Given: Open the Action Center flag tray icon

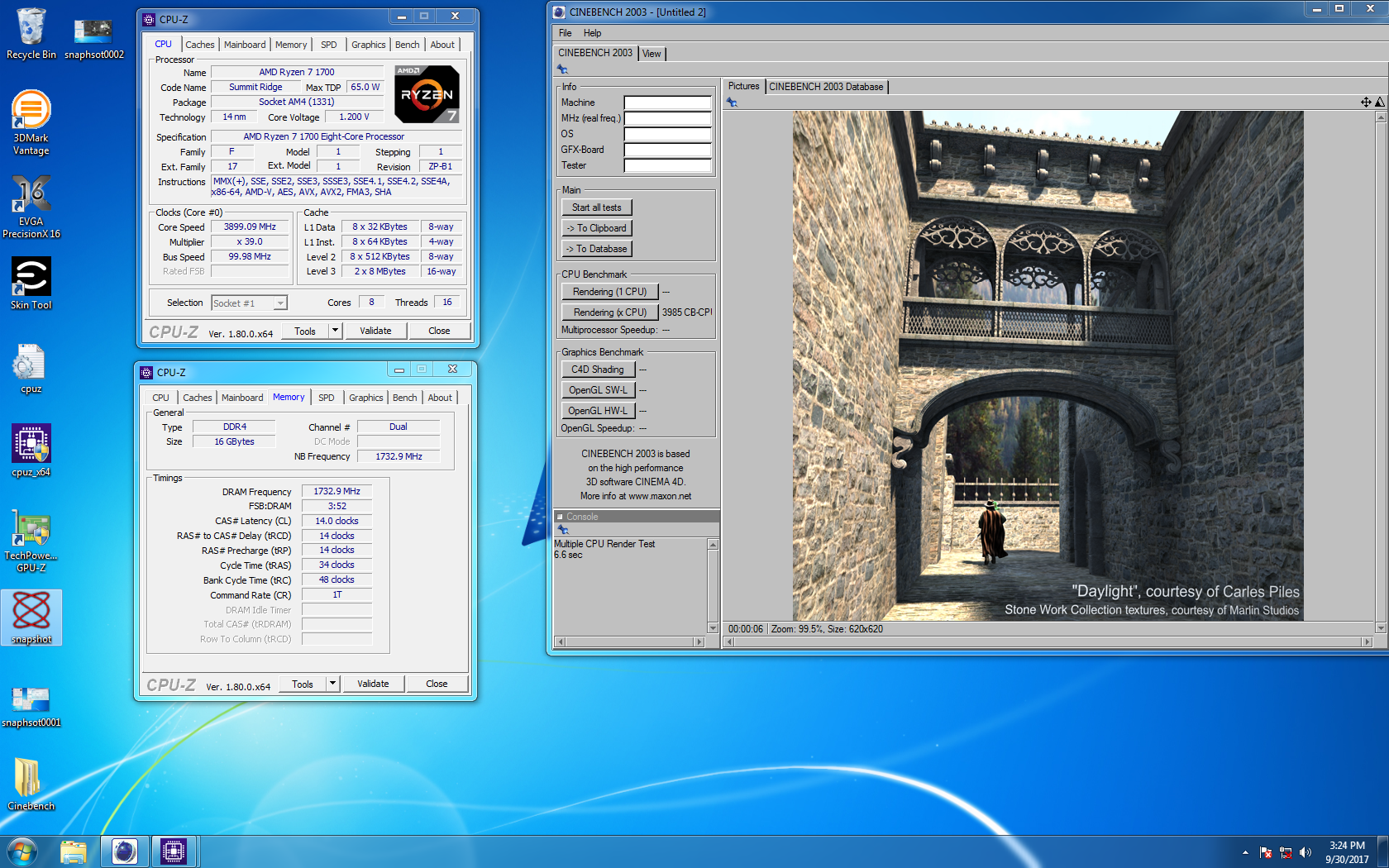Looking at the screenshot, I should [1266, 852].
